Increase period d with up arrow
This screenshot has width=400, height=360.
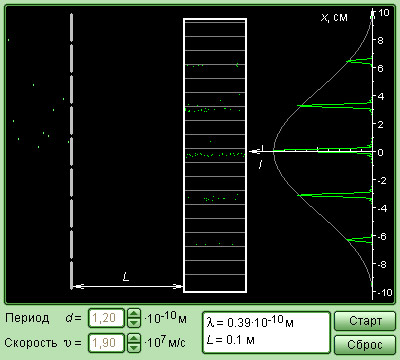[134, 313]
